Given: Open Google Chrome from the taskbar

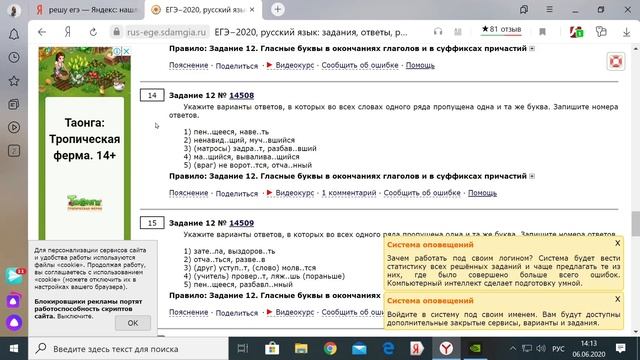Looking at the screenshot, I should click(330, 349).
